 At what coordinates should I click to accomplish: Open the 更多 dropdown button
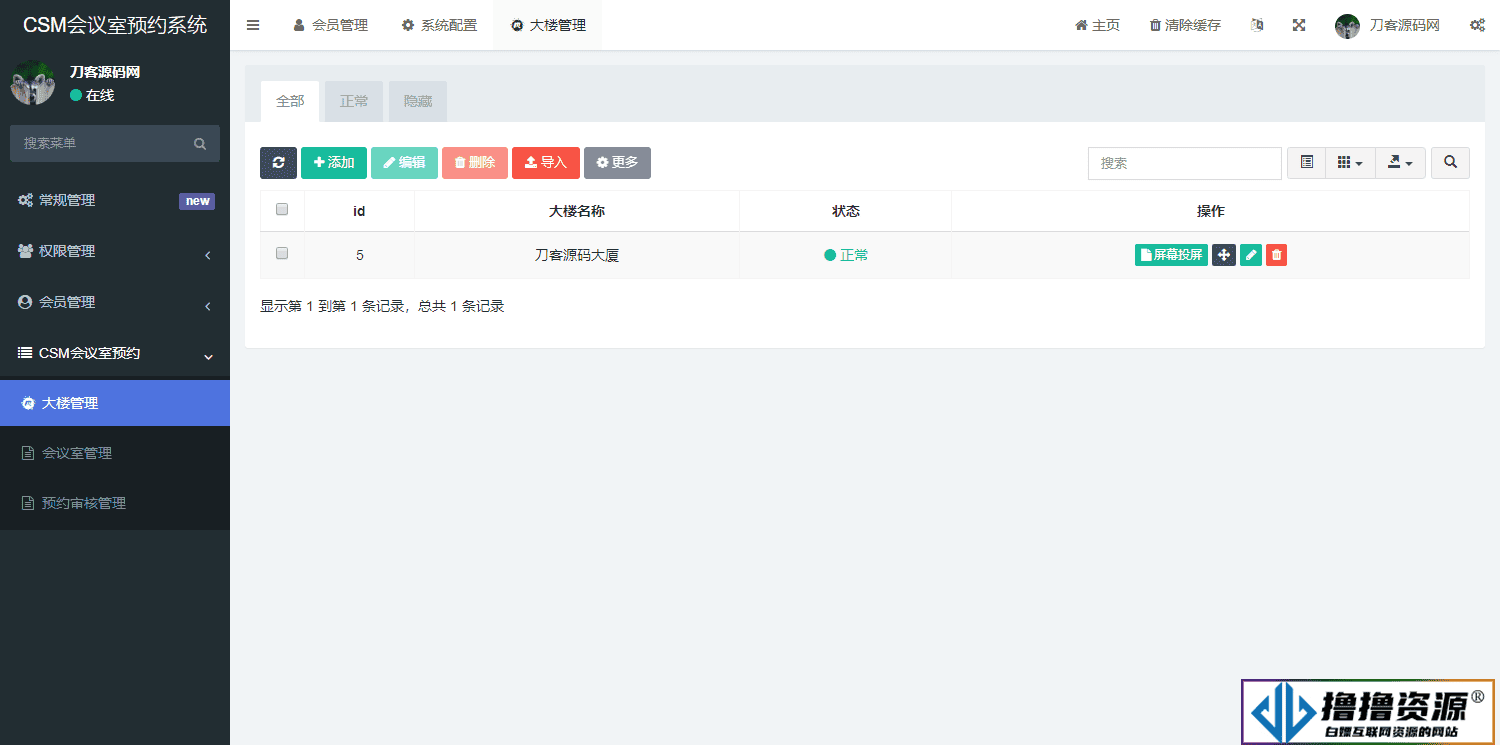click(617, 163)
